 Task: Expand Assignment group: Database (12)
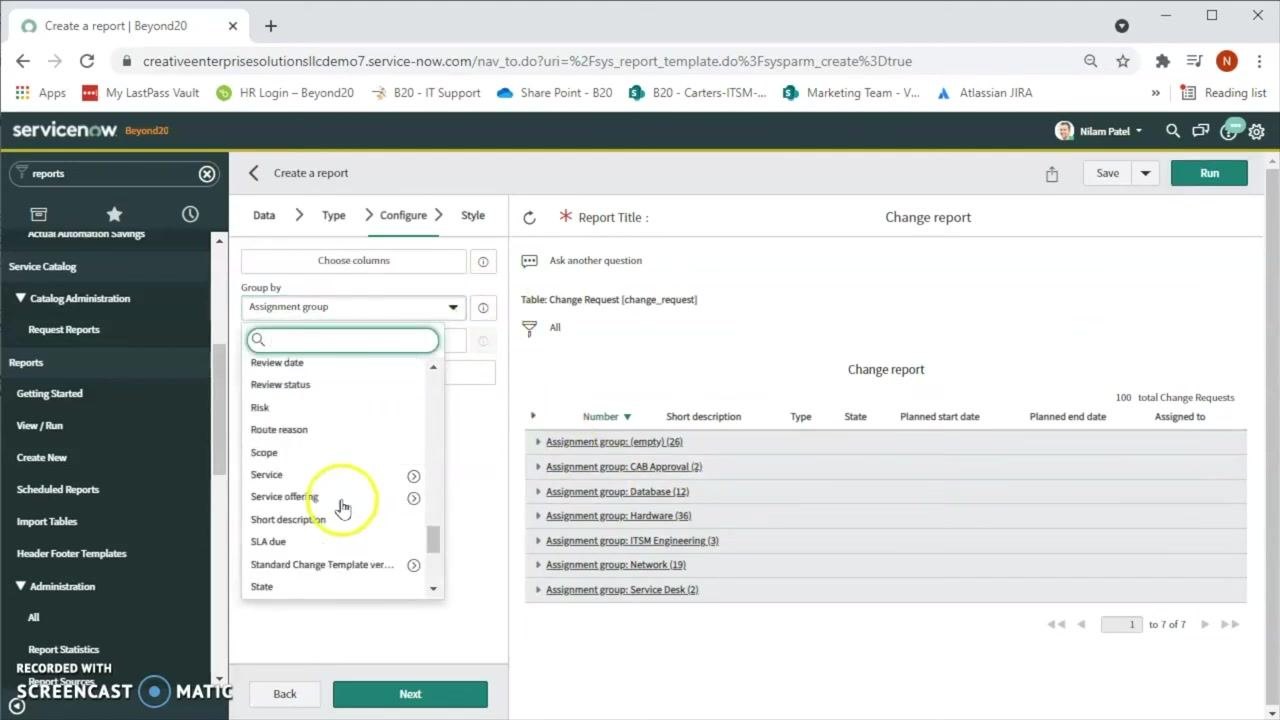pyautogui.click(x=538, y=491)
